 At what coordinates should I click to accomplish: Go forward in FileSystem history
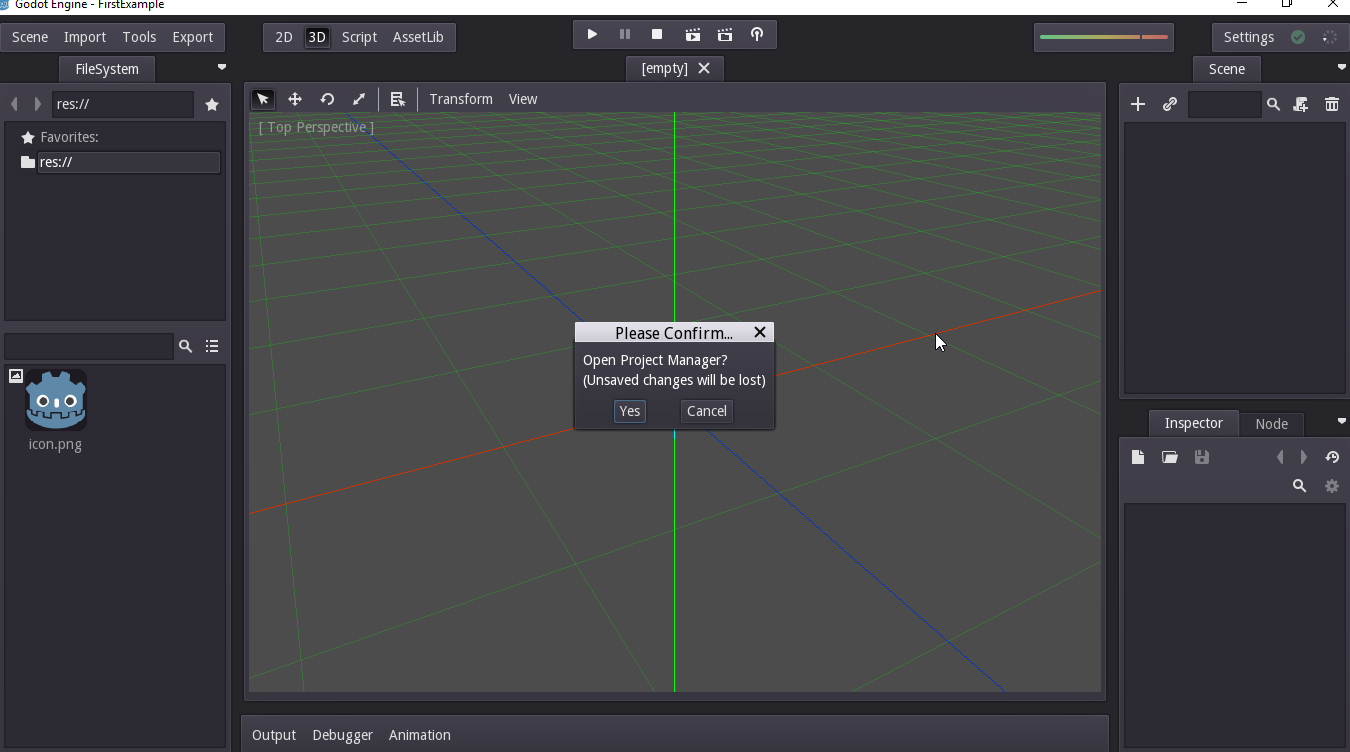[38, 104]
